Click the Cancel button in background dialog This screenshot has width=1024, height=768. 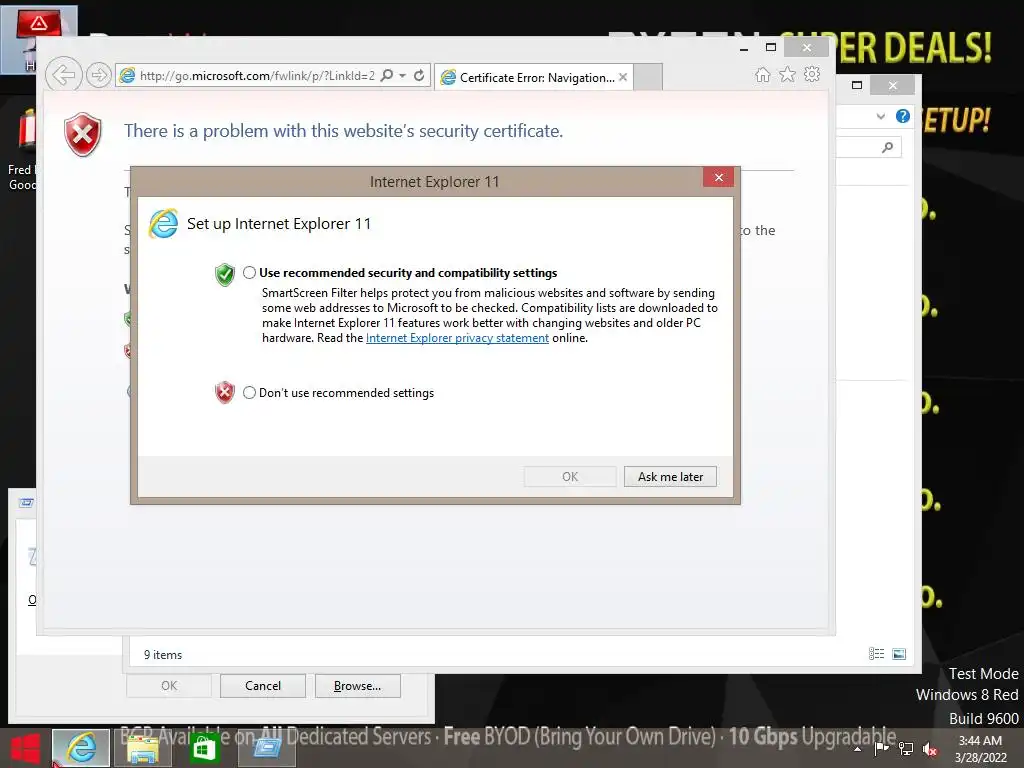pos(263,686)
